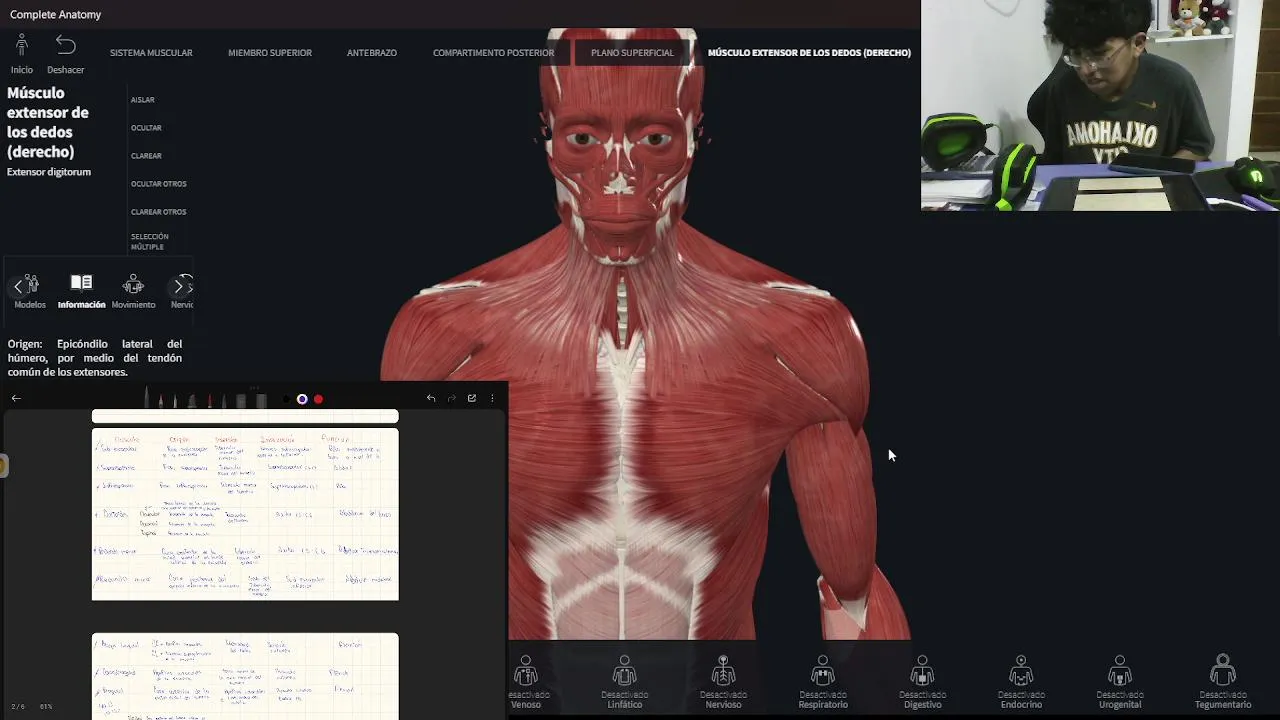Open Compartimento Posterior breadcrumb
Viewport: 1280px width, 720px height.
493,53
